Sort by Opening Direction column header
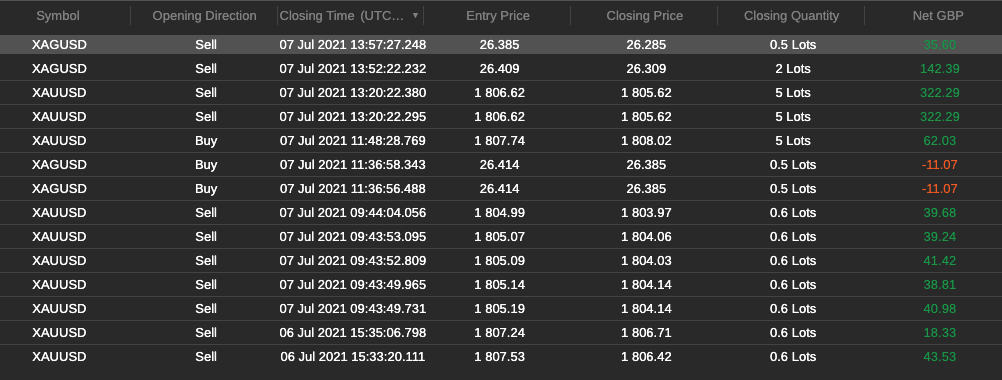Viewport: 1002px width, 380px height. click(x=204, y=16)
